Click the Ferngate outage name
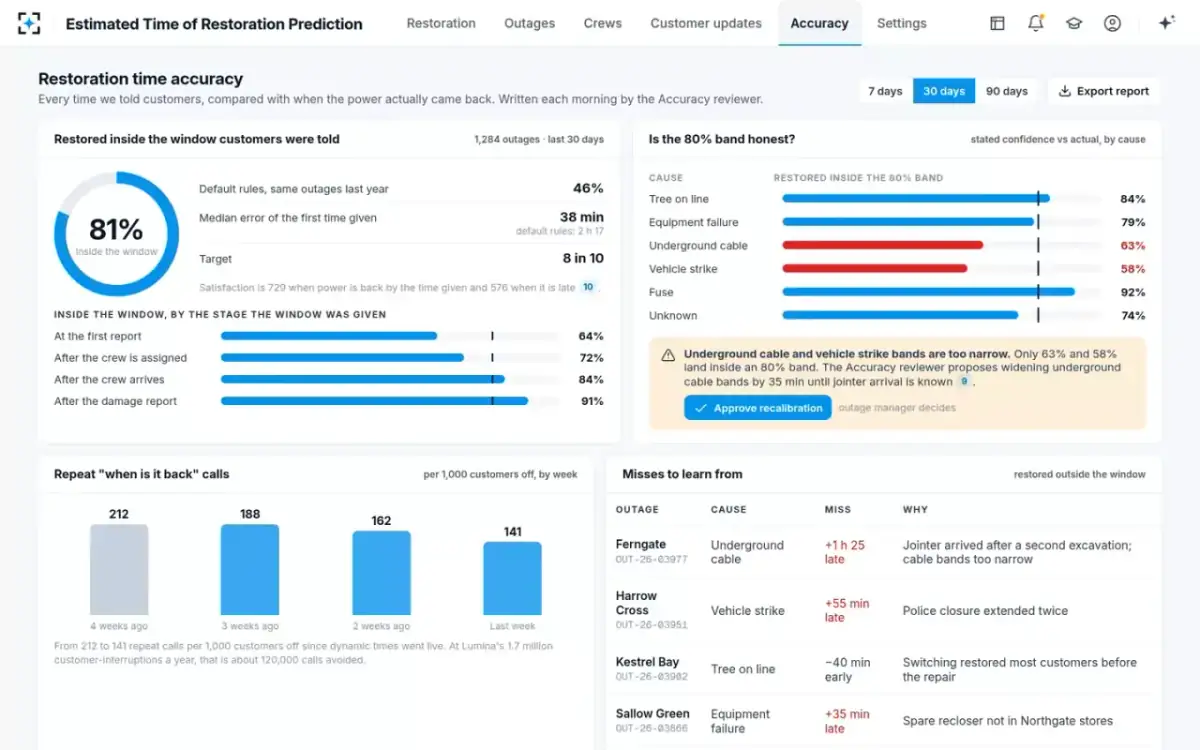 pyautogui.click(x=641, y=544)
